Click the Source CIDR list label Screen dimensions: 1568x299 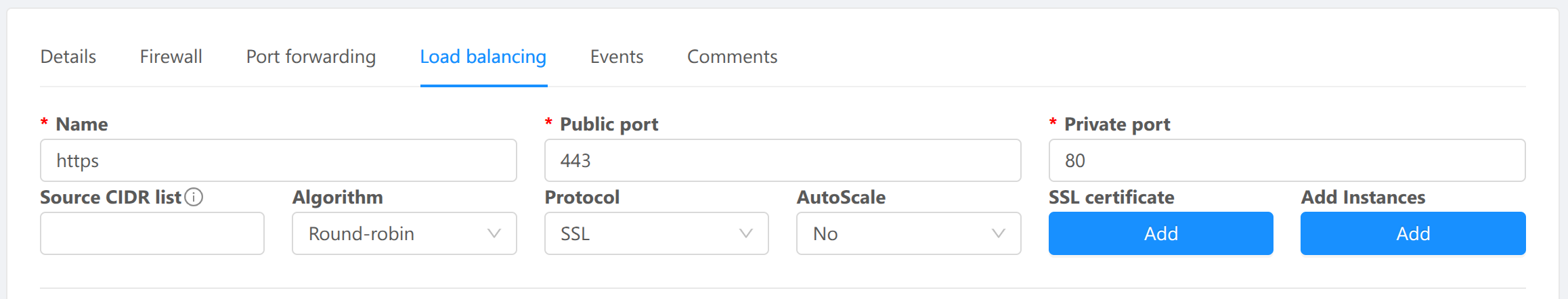110,198
